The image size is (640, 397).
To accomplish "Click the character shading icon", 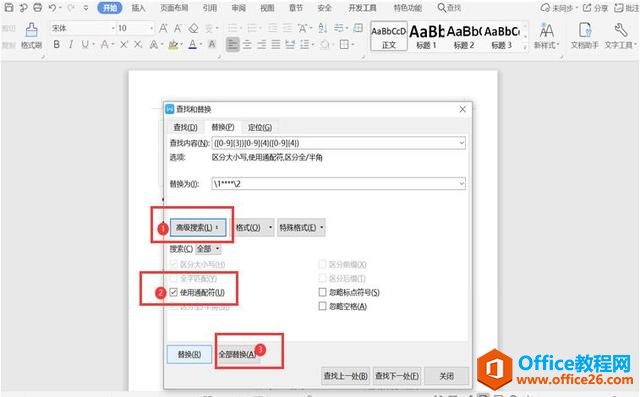I will pyautogui.click(x=212, y=44).
